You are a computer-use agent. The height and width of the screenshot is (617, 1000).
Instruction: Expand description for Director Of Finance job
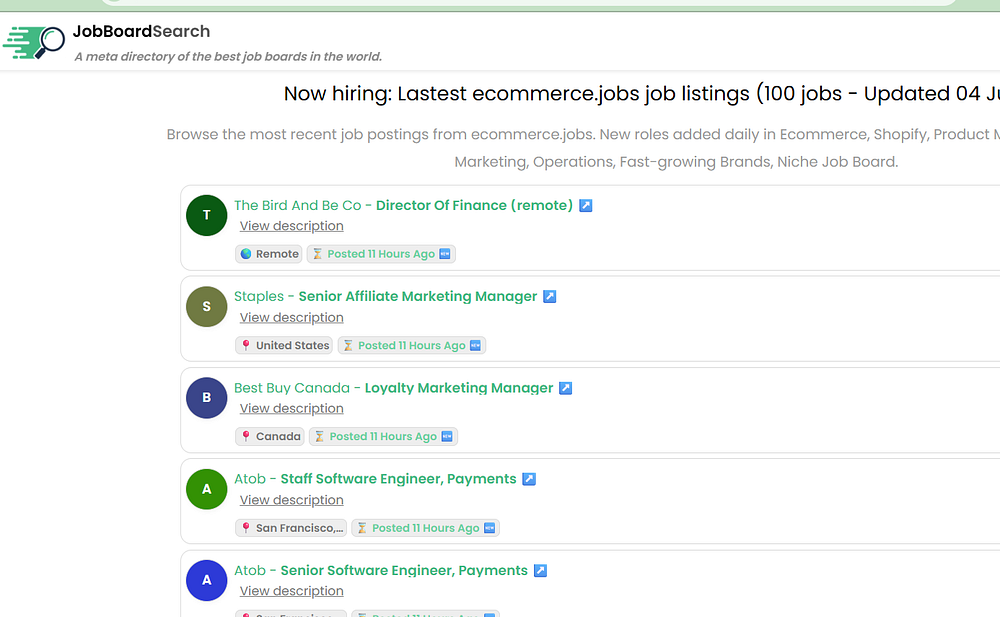click(x=291, y=226)
